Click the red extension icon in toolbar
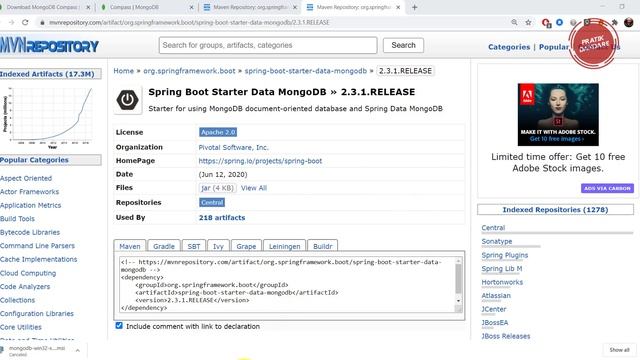640x360 pixels. [546, 23]
